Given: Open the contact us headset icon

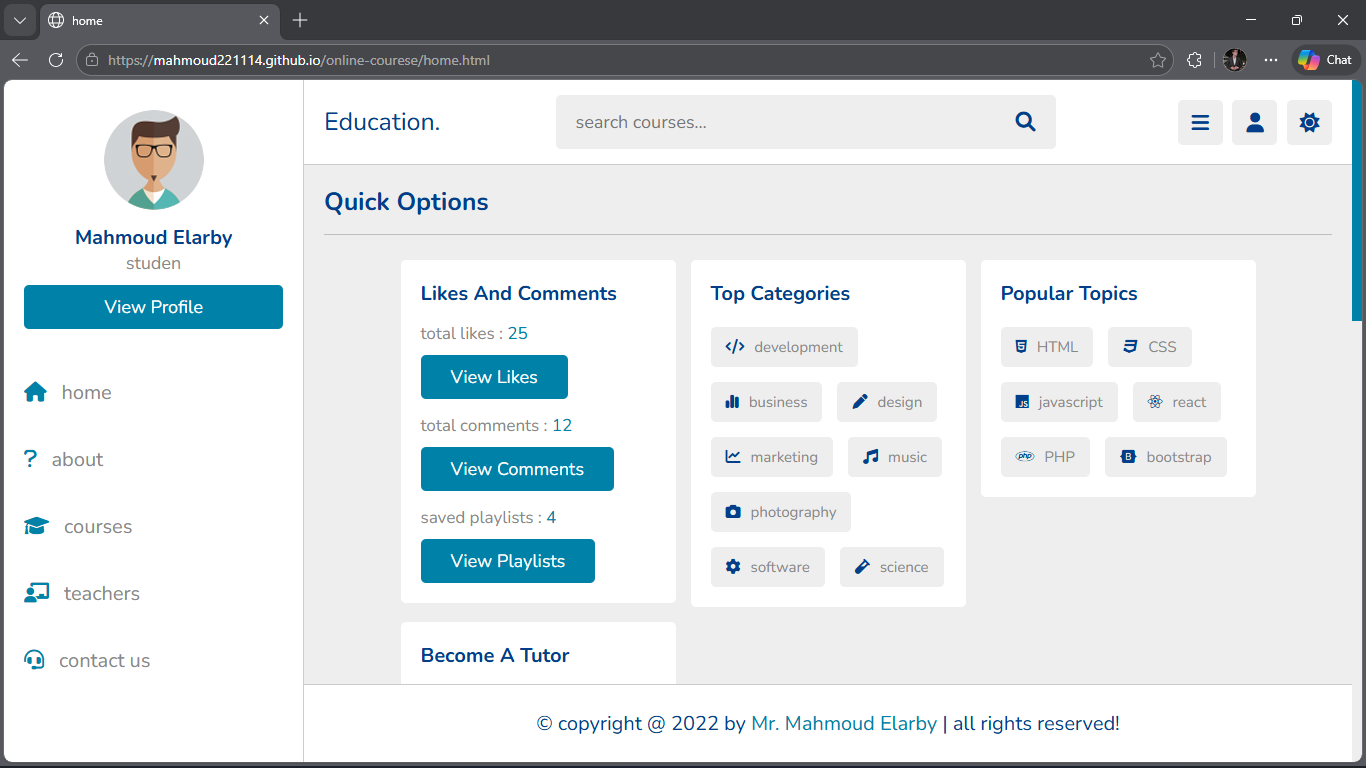Looking at the screenshot, I should tap(35, 659).
